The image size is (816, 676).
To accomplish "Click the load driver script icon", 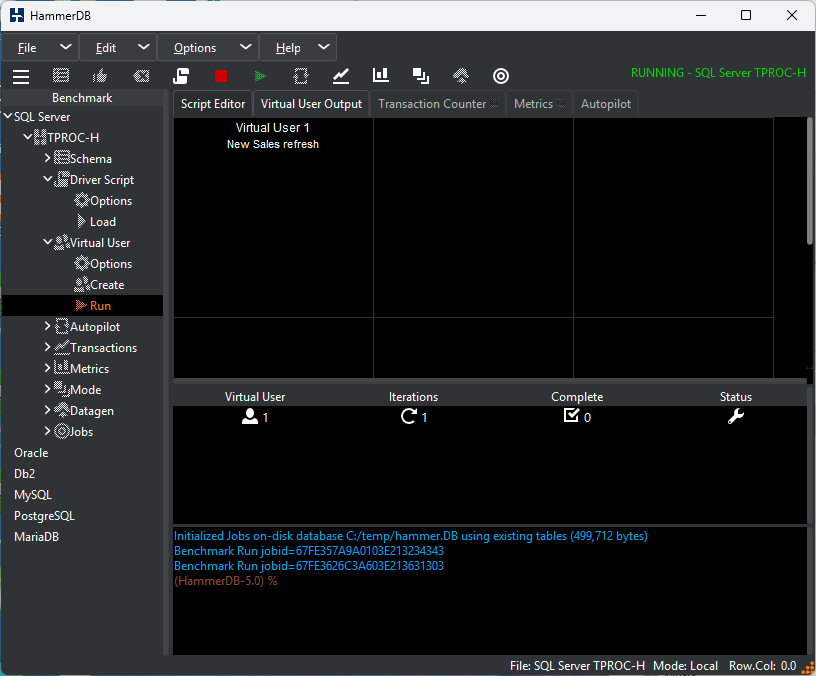I will [x=181, y=76].
